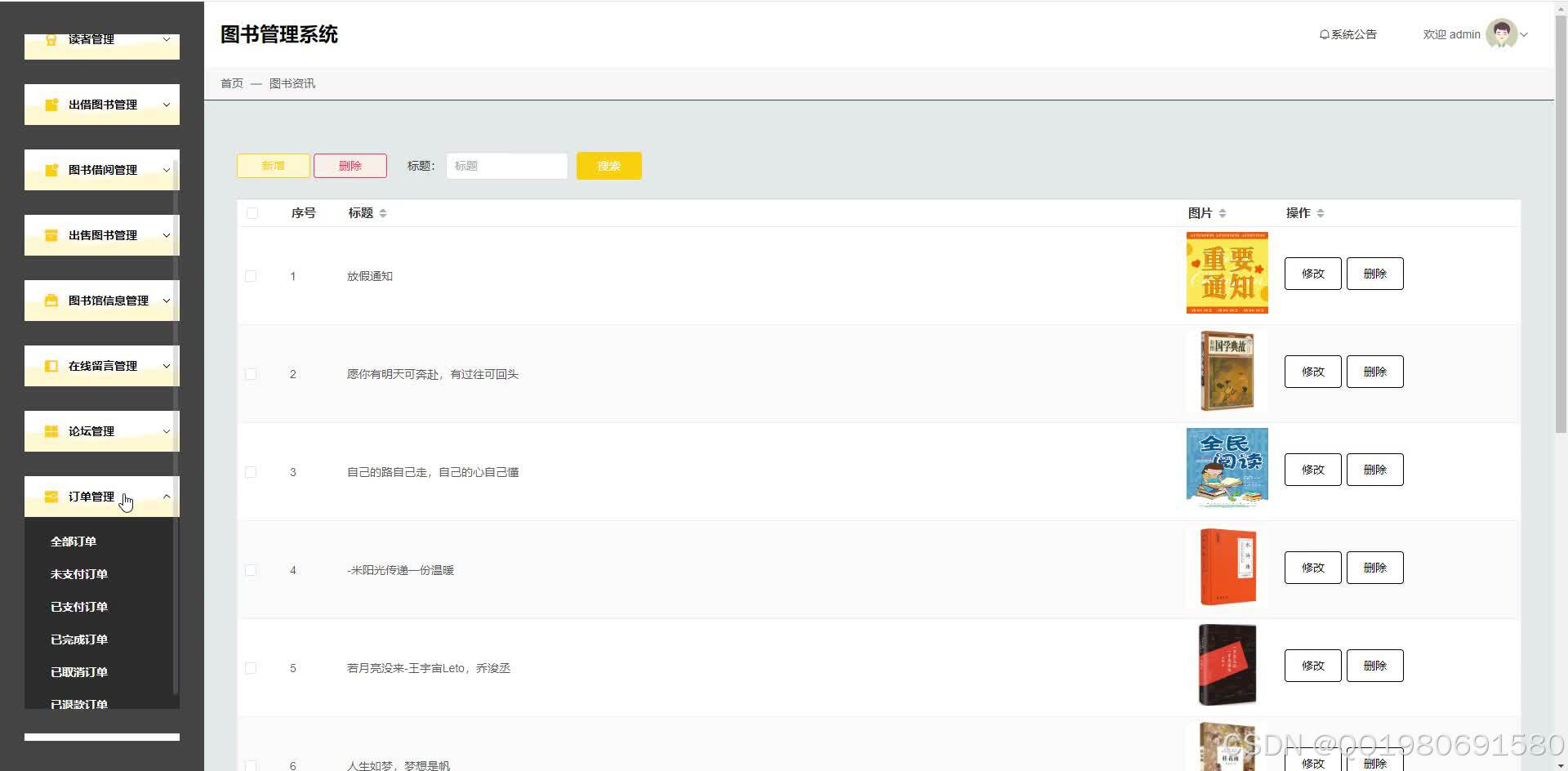
Task: Go to 首页 breadcrumb link
Action: (232, 83)
